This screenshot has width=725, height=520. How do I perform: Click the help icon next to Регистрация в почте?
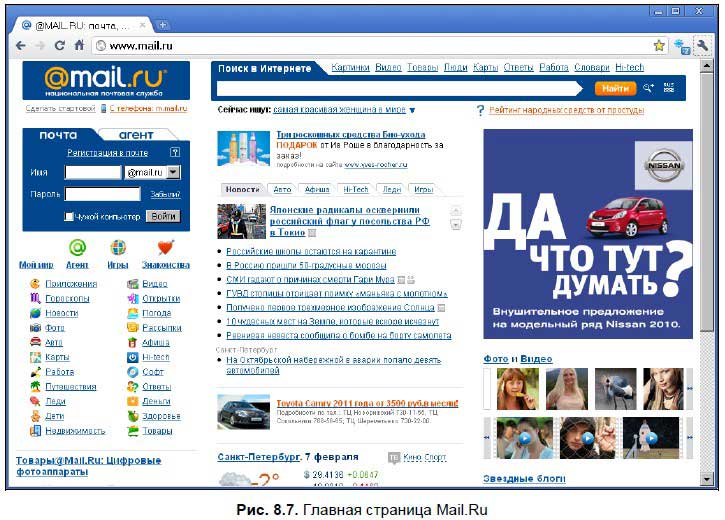(174, 152)
